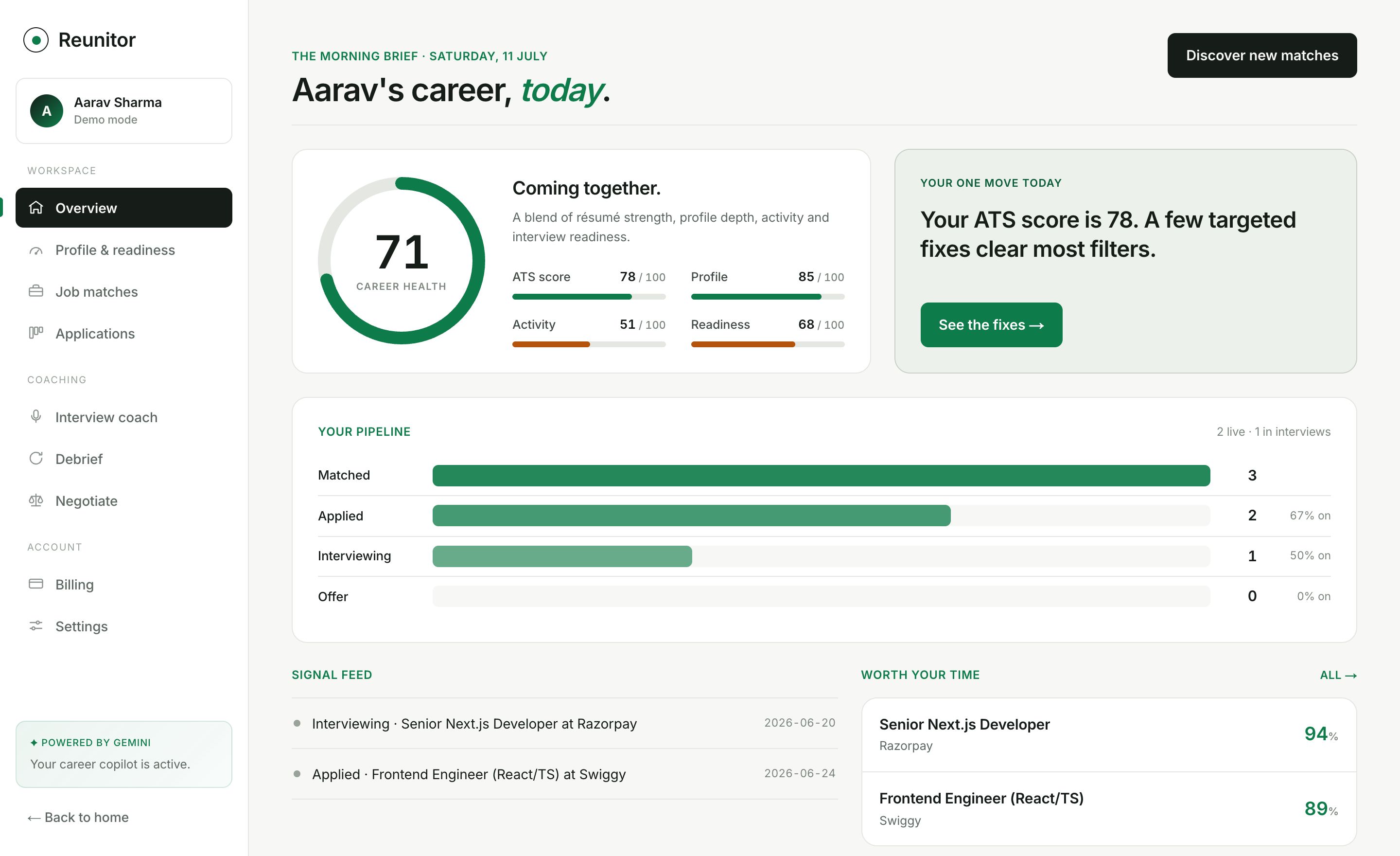Viewport: 1400px width, 856px height.
Task: Click the 'Your pipeline' heading
Action: (364, 431)
